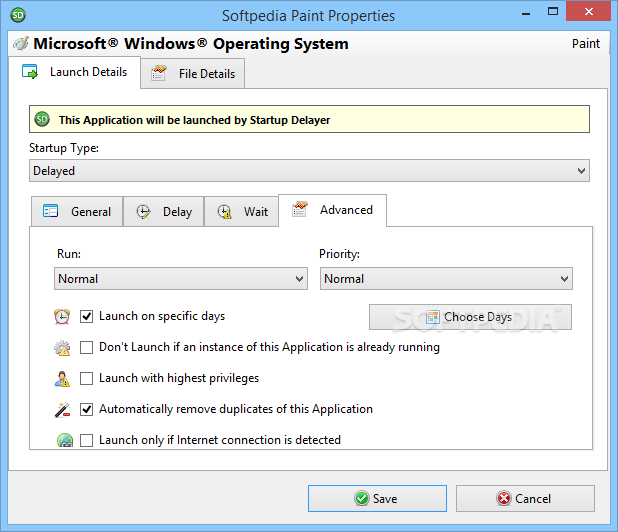Toggle Launch with highest privileges checkbox
The image size is (618, 532).
point(86,378)
